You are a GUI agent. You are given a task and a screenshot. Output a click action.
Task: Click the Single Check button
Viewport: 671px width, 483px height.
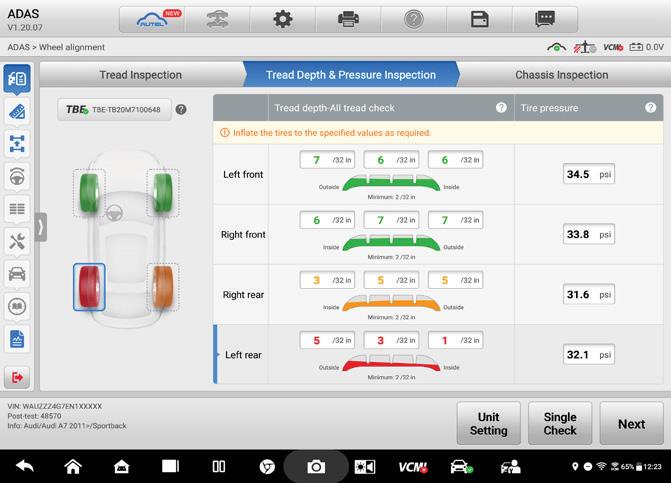(x=560, y=424)
